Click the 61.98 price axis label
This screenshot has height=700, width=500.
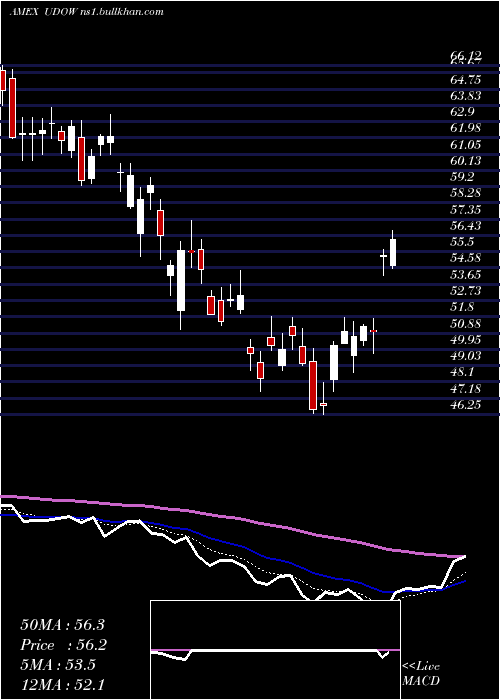coord(466,129)
